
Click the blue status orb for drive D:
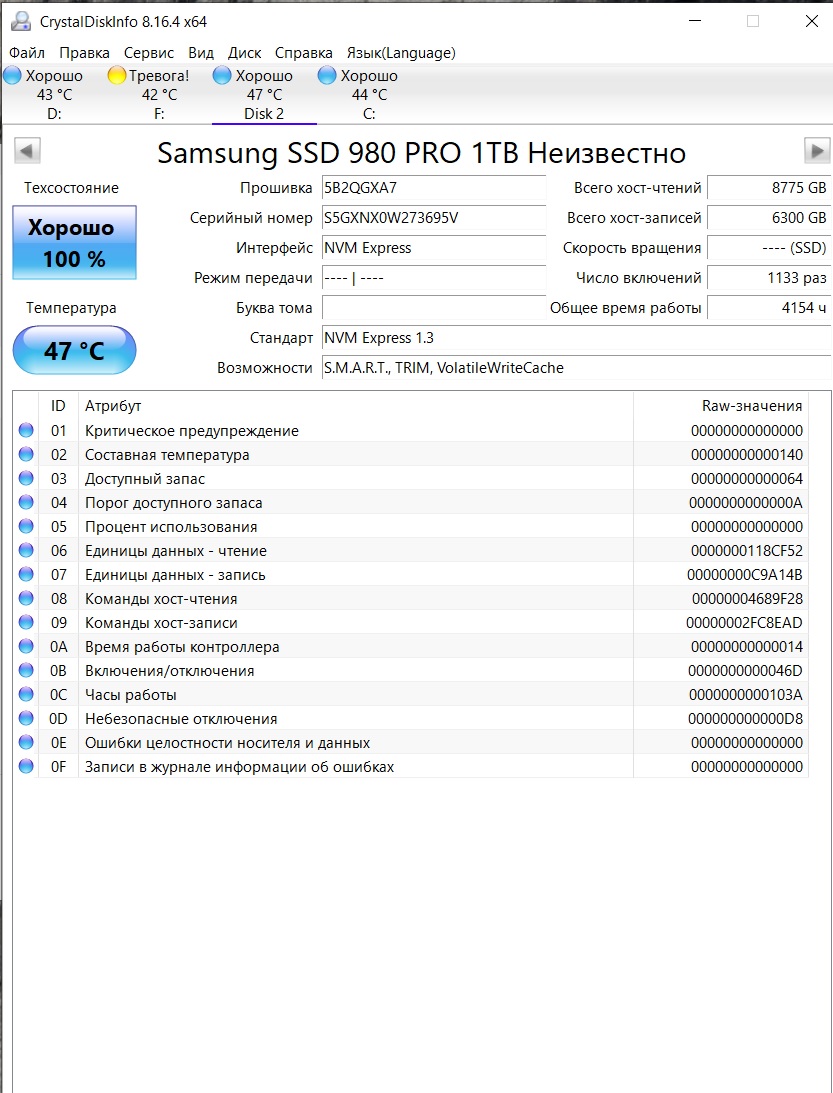point(13,76)
